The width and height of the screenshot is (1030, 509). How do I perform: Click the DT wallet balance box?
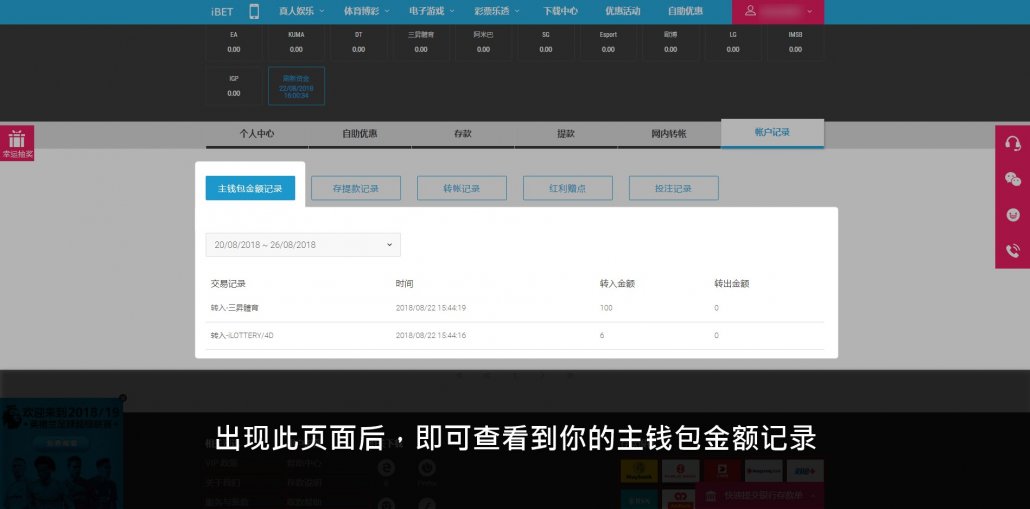point(359,43)
